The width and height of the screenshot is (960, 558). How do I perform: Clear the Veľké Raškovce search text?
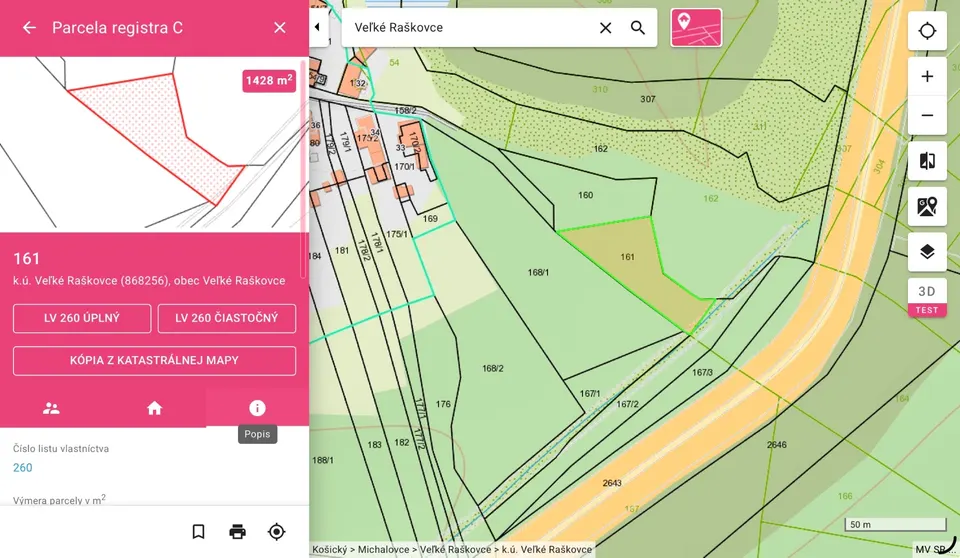[606, 28]
